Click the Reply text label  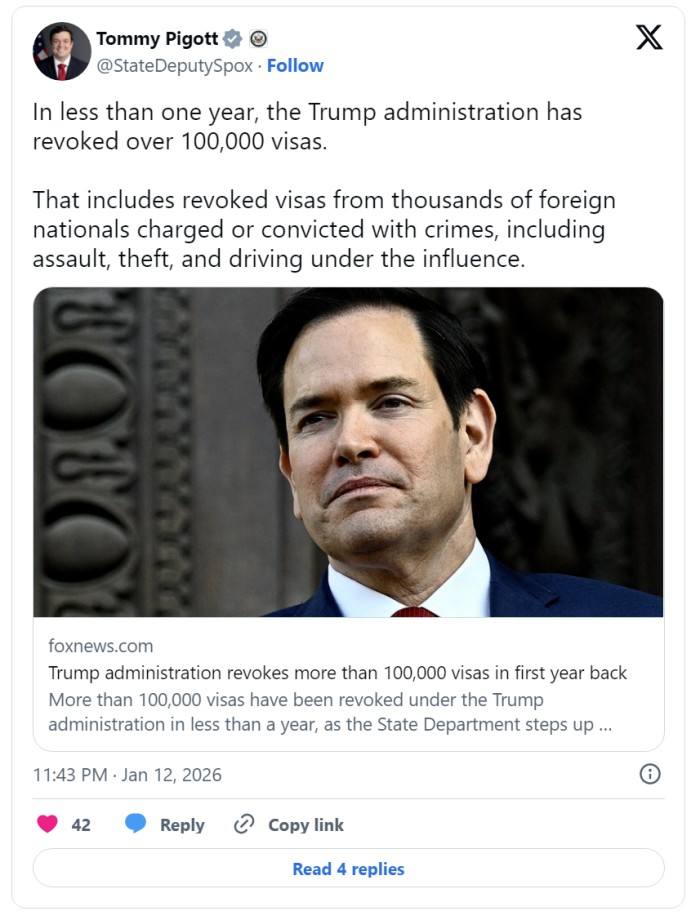(x=182, y=825)
